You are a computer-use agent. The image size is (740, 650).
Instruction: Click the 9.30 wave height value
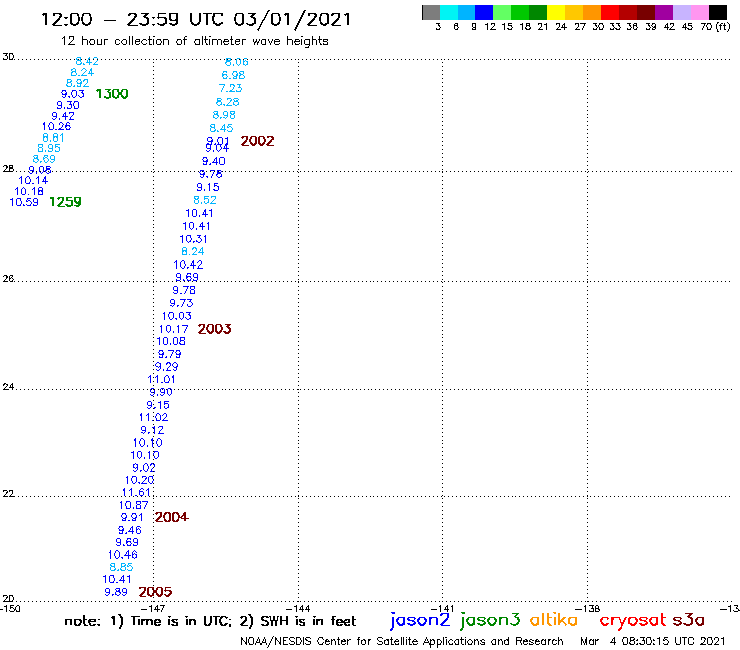(x=68, y=105)
